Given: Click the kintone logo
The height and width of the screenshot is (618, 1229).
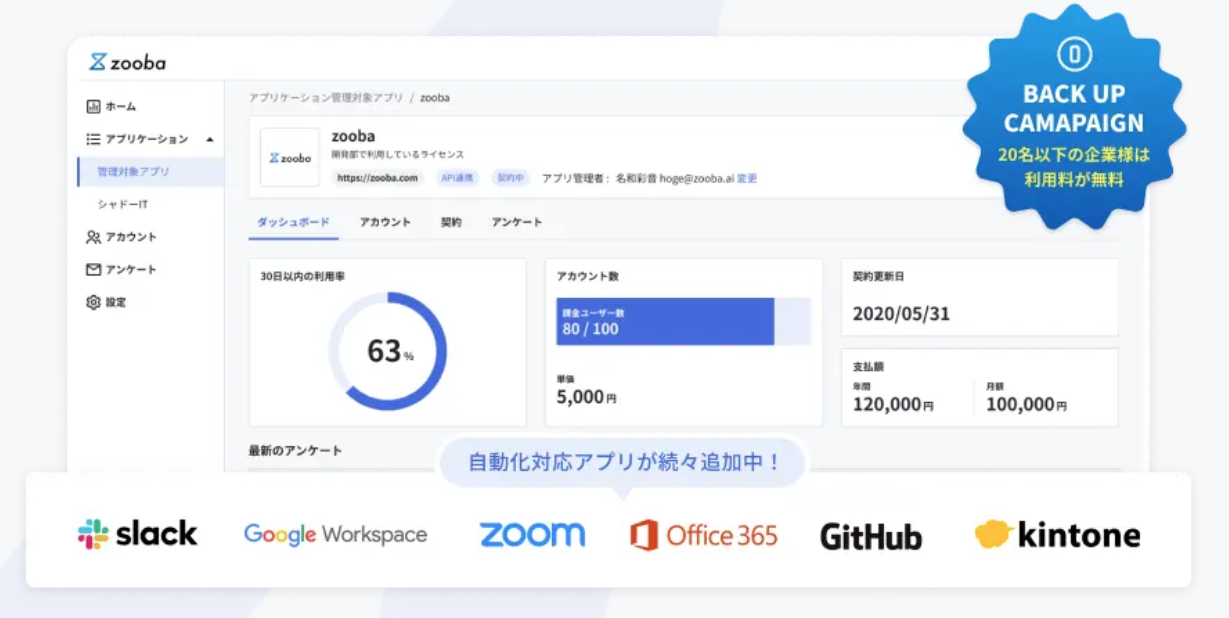Looking at the screenshot, I should click(x=1057, y=535).
